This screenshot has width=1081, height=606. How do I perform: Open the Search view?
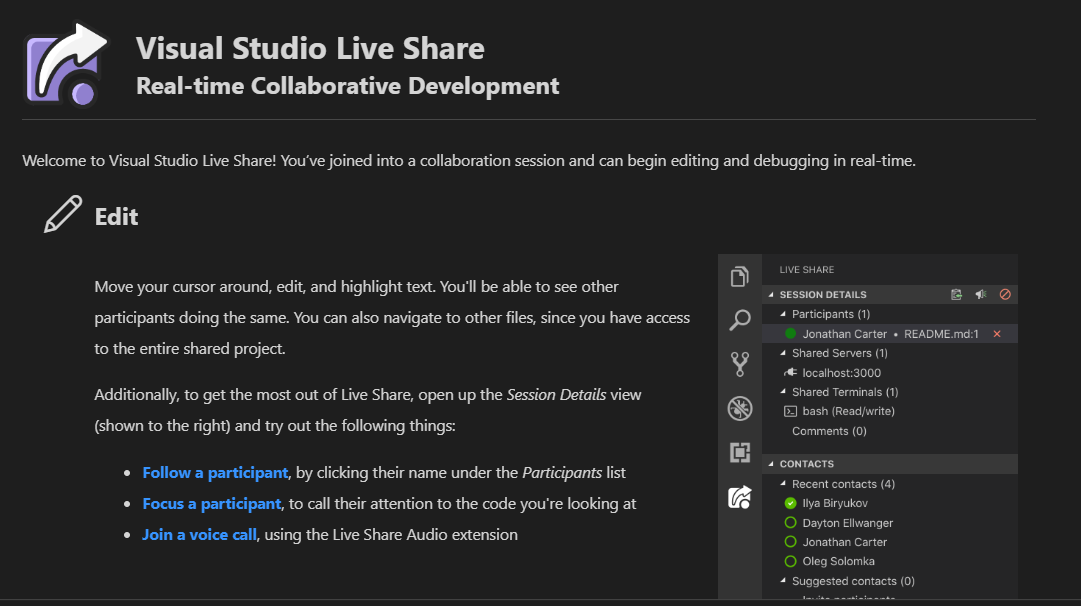coord(739,319)
